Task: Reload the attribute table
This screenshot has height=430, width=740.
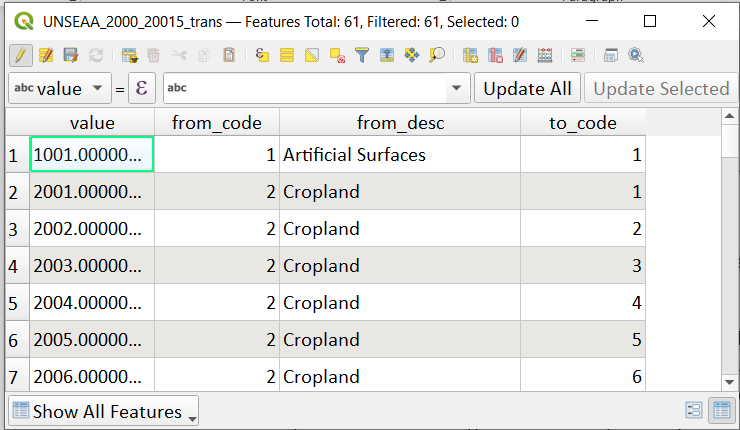Action: point(96,55)
